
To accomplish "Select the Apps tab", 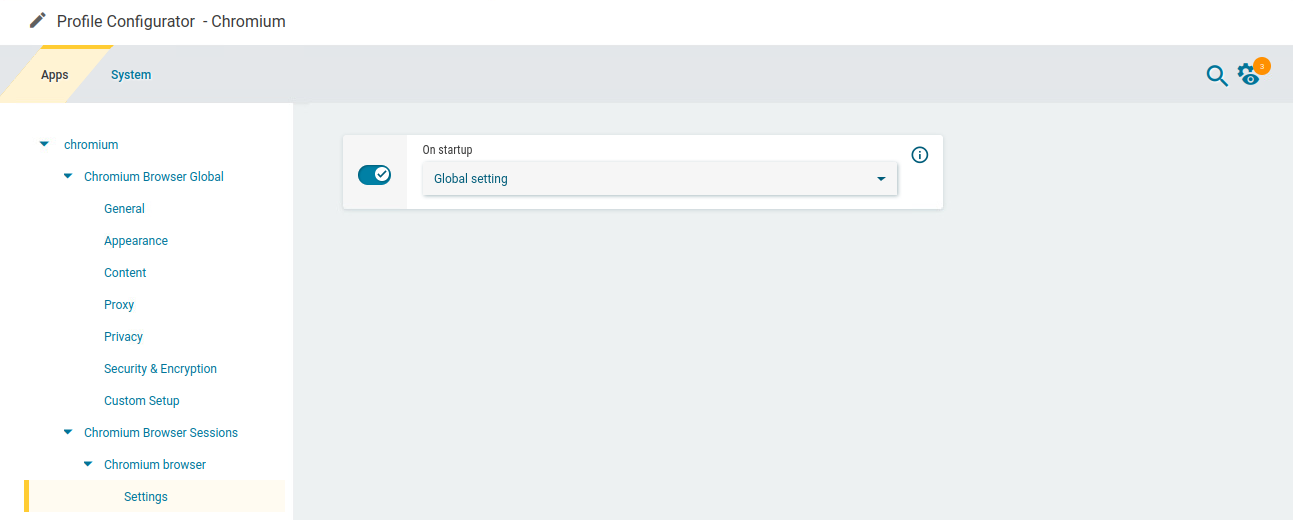I will tap(55, 75).
